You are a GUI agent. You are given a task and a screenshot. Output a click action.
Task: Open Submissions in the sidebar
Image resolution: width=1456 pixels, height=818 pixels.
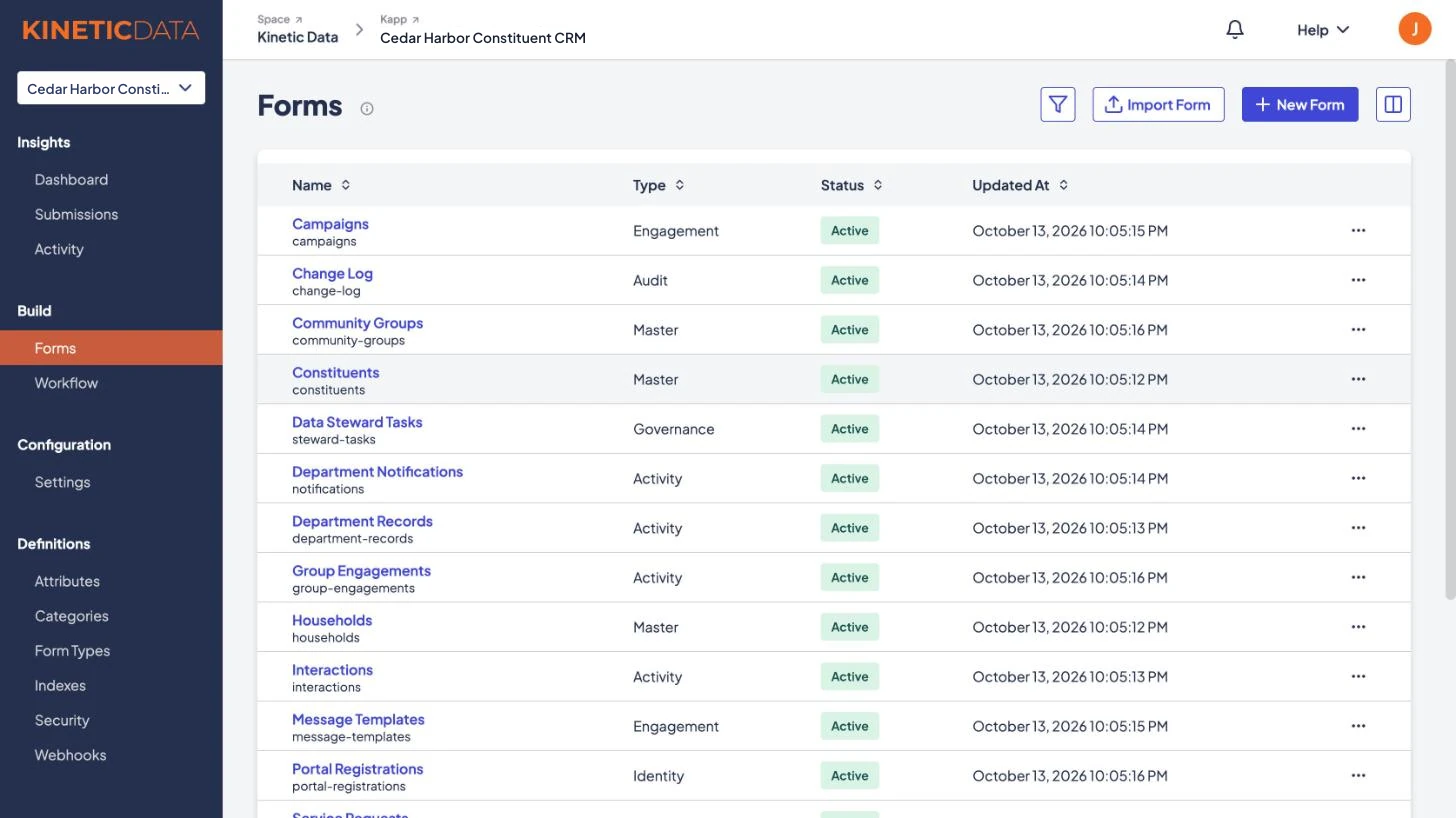point(76,215)
